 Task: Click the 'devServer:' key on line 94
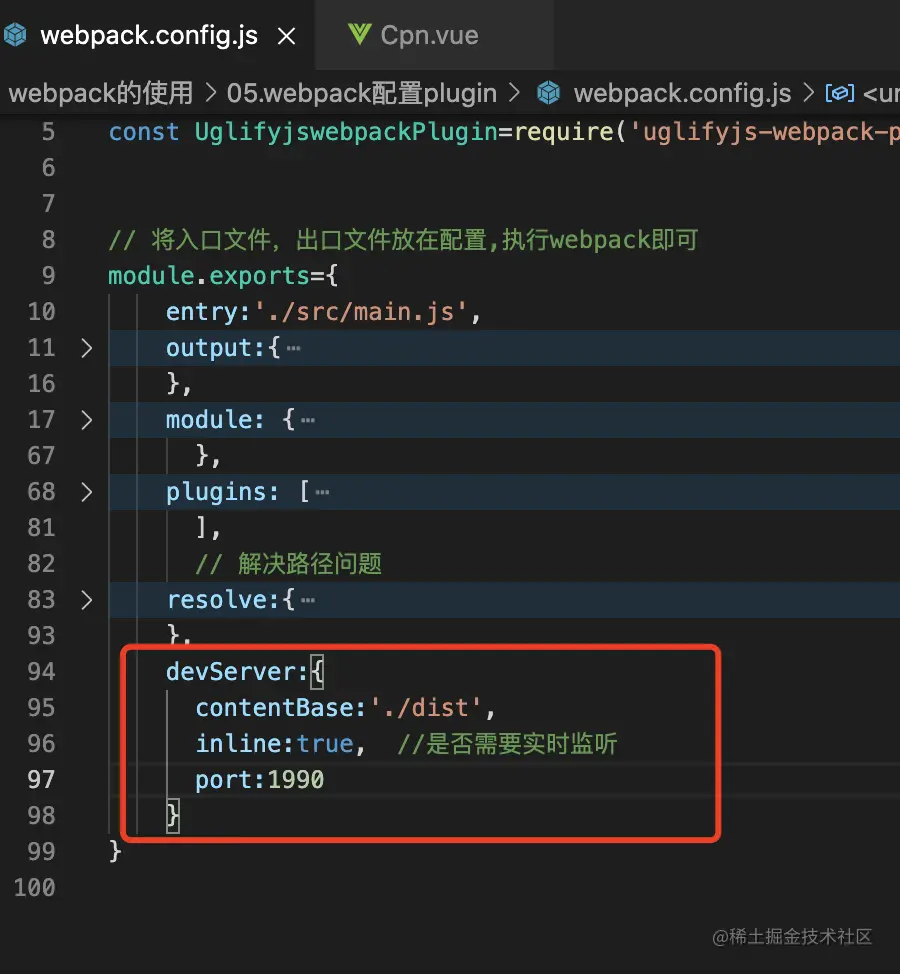click(237, 672)
